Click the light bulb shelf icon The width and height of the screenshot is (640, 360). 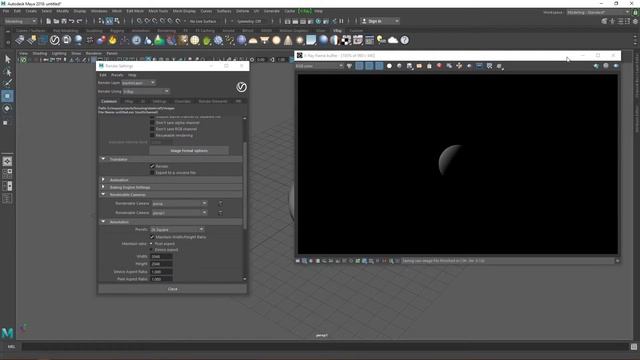(x=381, y=40)
